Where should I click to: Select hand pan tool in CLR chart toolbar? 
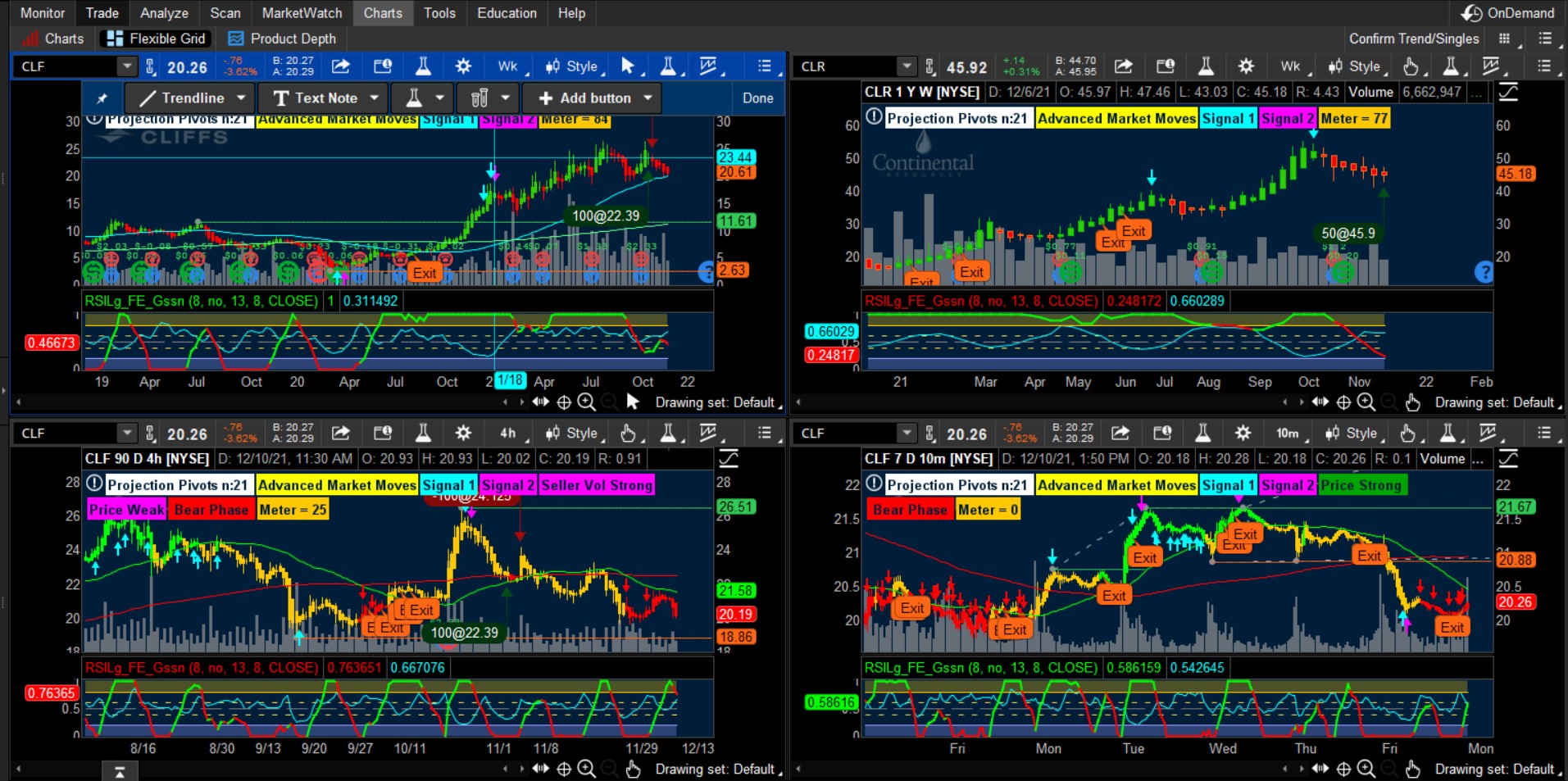(x=1411, y=66)
